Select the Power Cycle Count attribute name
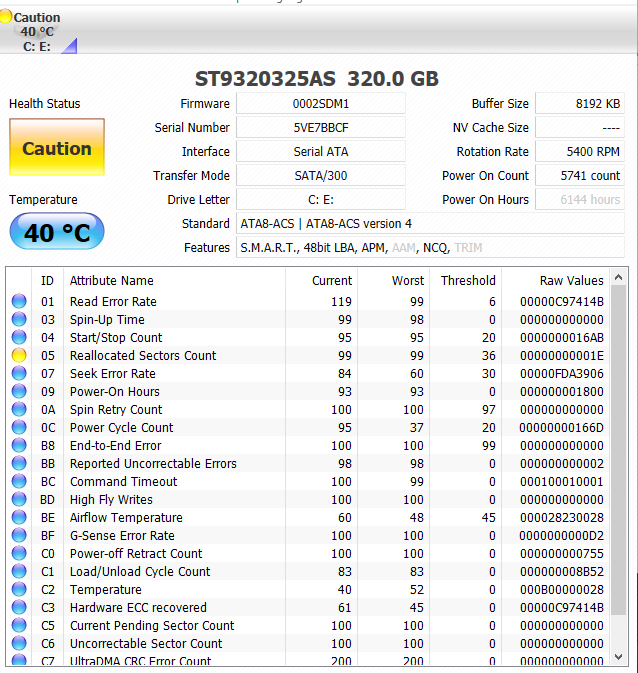This screenshot has width=638, height=673. tap(122, 427)
